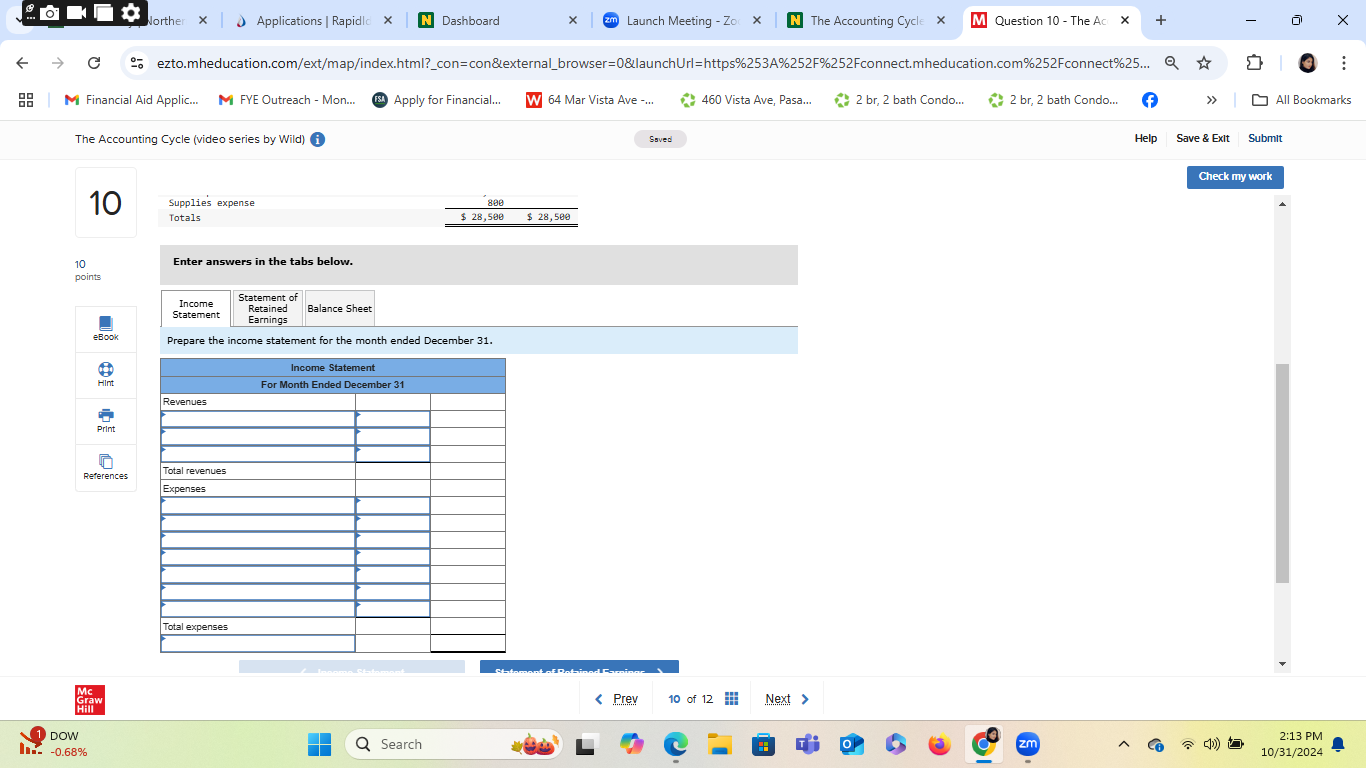Click the address bar URL
Image resolution: width=1366 pixels, height=768 pixels.
[653, 63]
